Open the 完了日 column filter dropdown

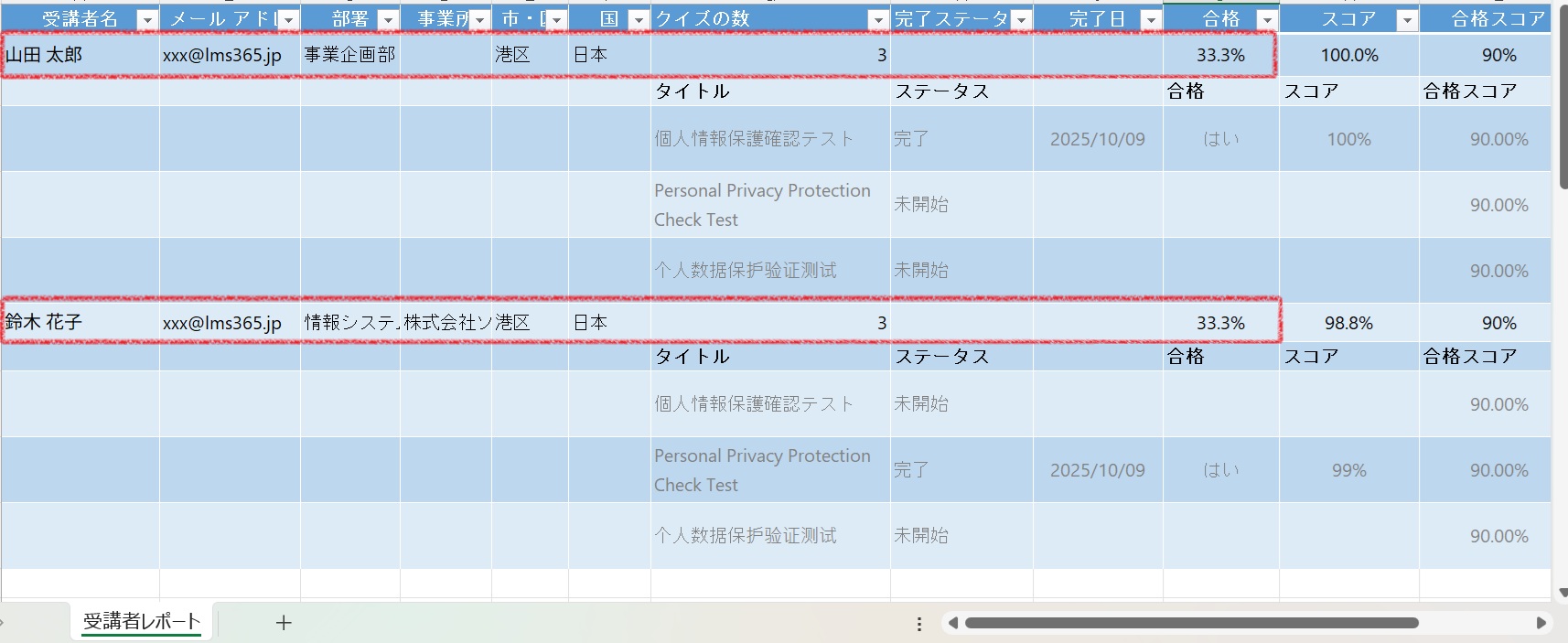tap(1151, 19)
